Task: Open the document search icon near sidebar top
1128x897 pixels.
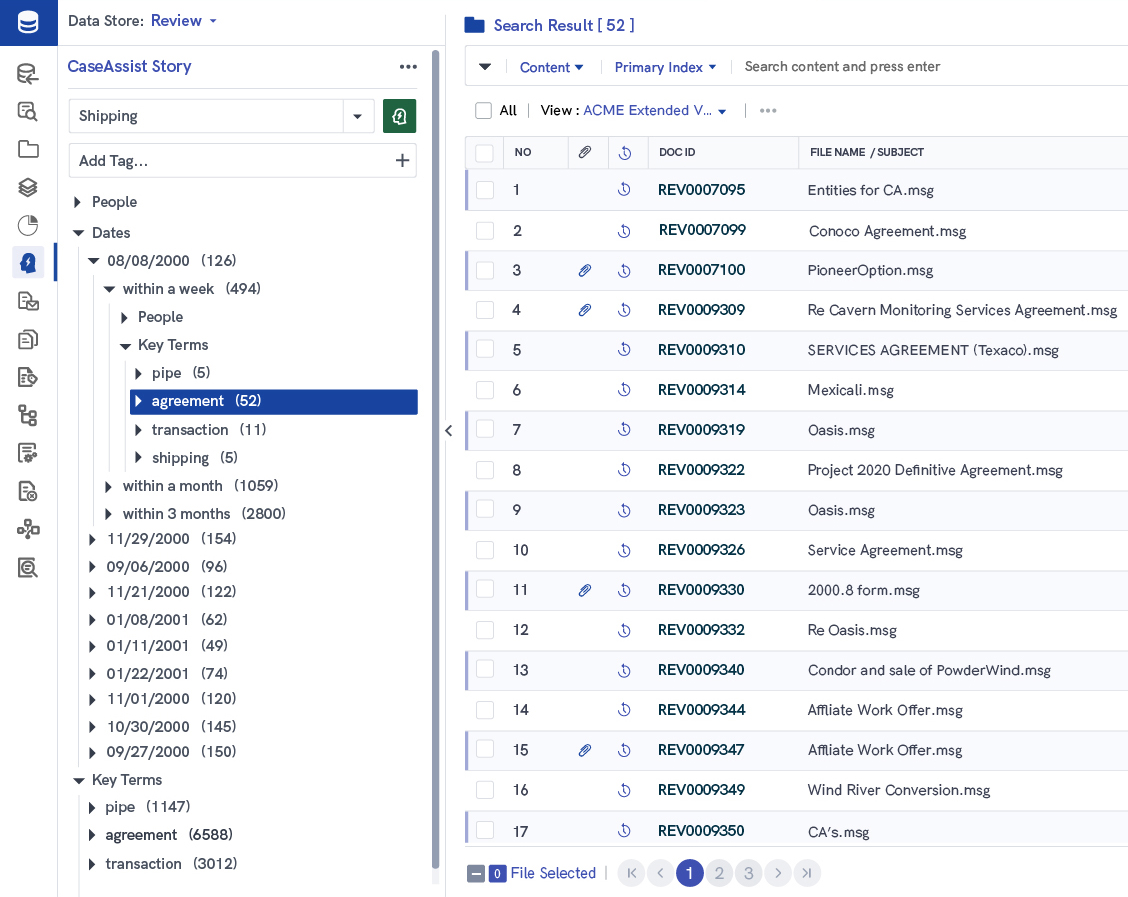Action: click(28, 111)
